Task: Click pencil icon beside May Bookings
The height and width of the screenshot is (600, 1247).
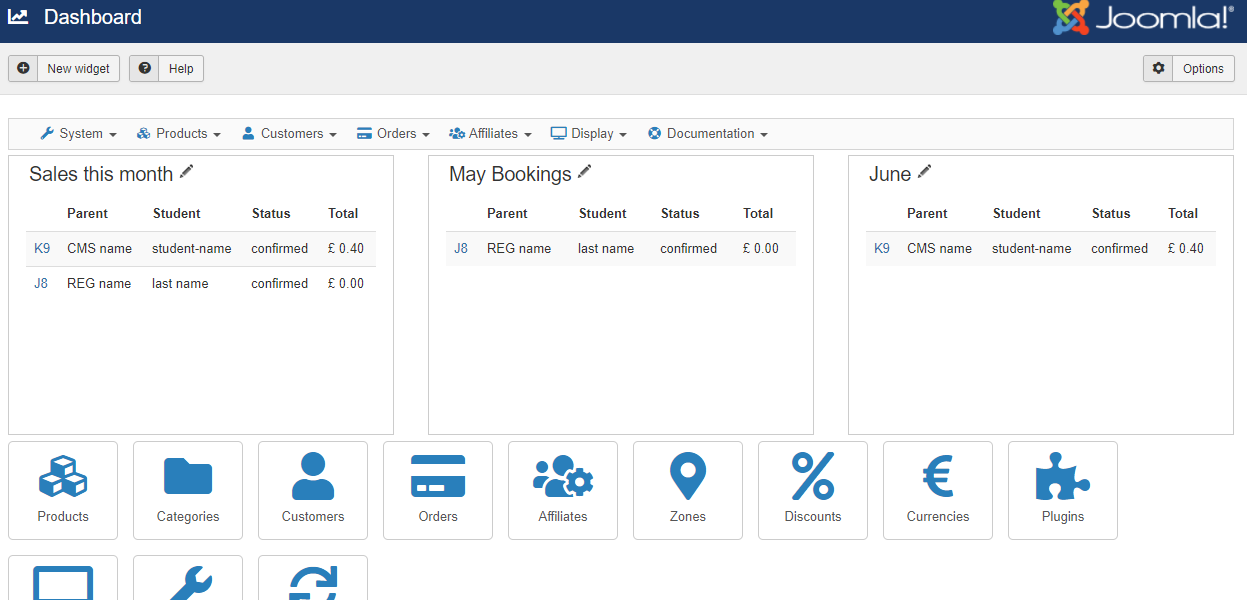Action: (585, 173)
